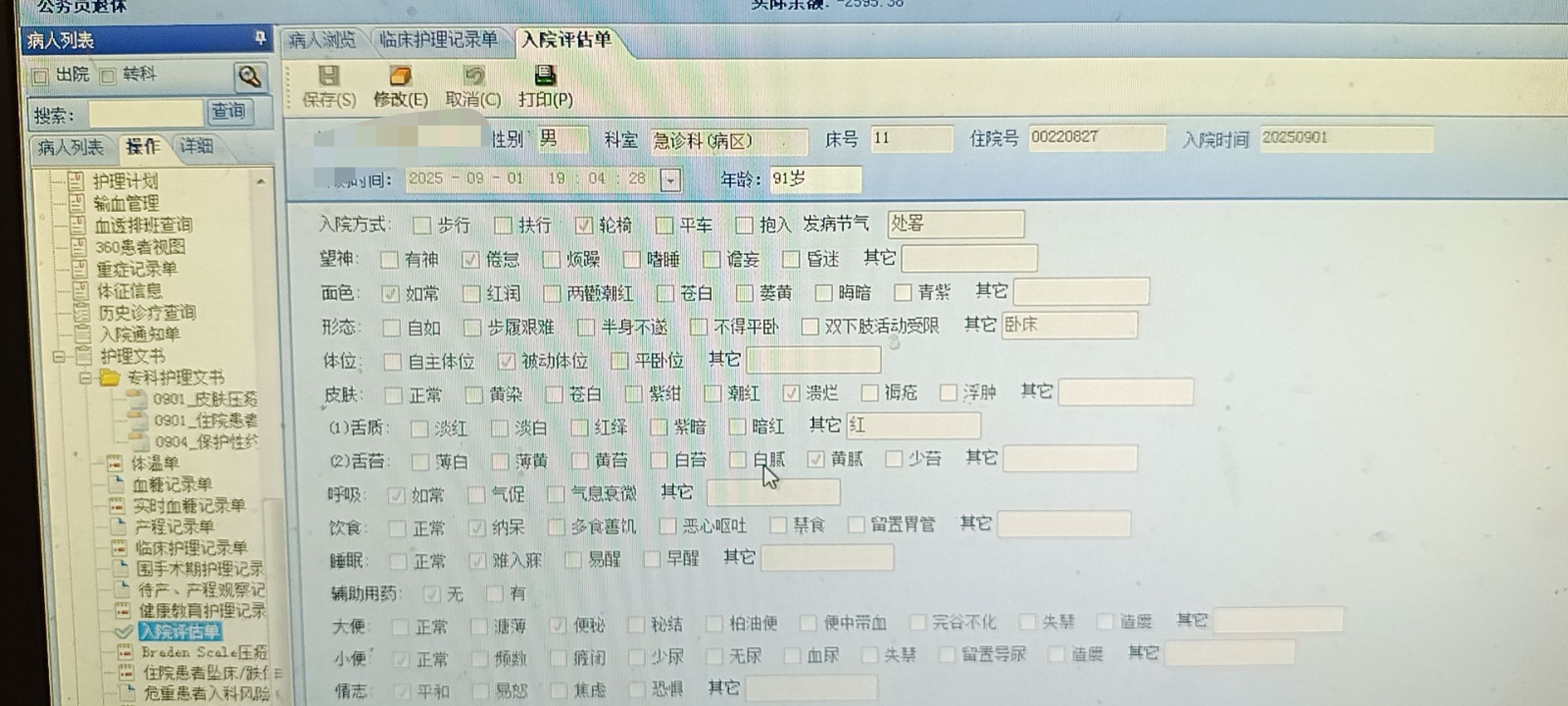Click the tree panel scroll-up arrow
This screenshot has height=706, width=1568.
(x=261, y=182)
